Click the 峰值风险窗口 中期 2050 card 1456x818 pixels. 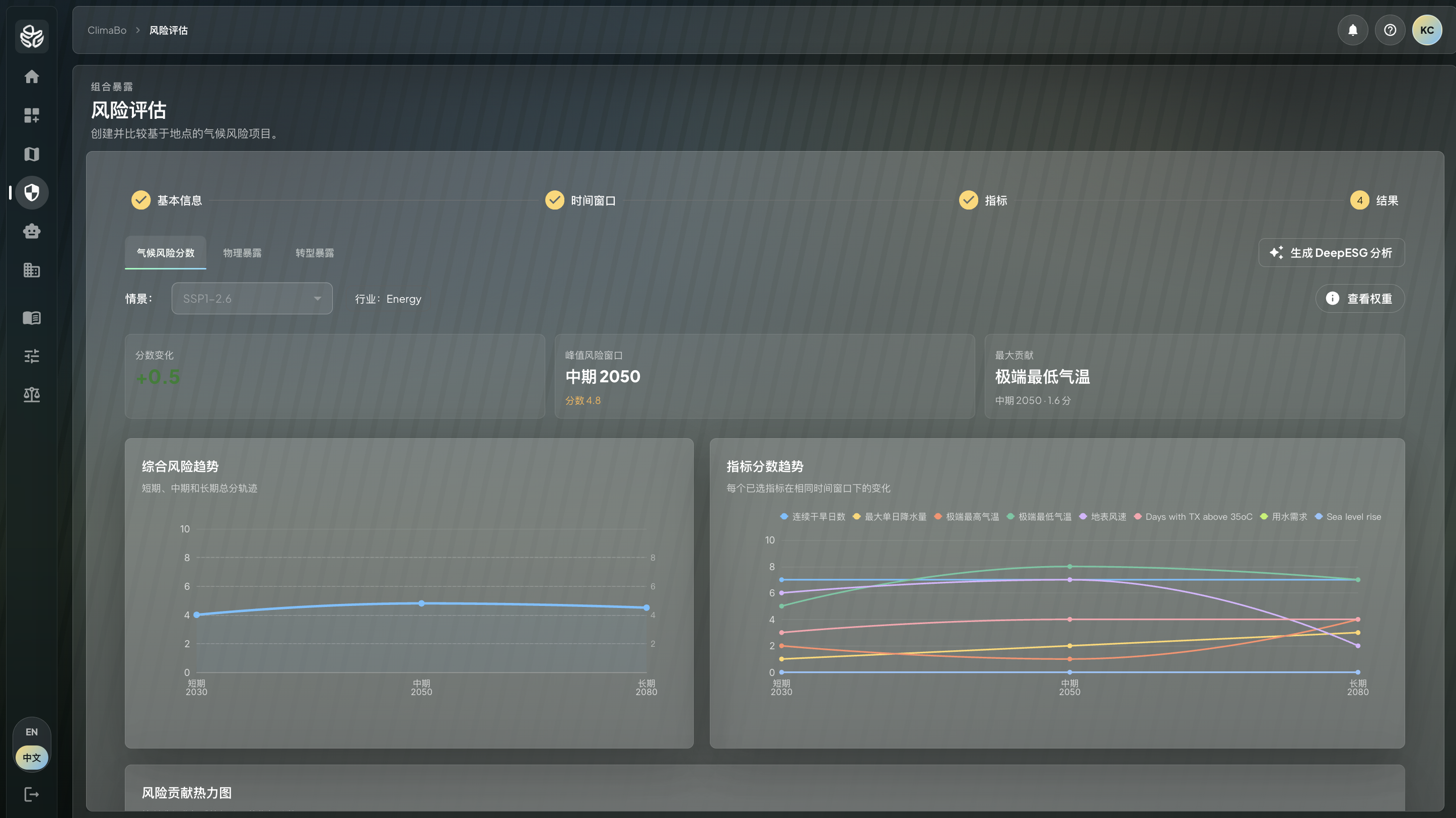click(x=765, y=376)
